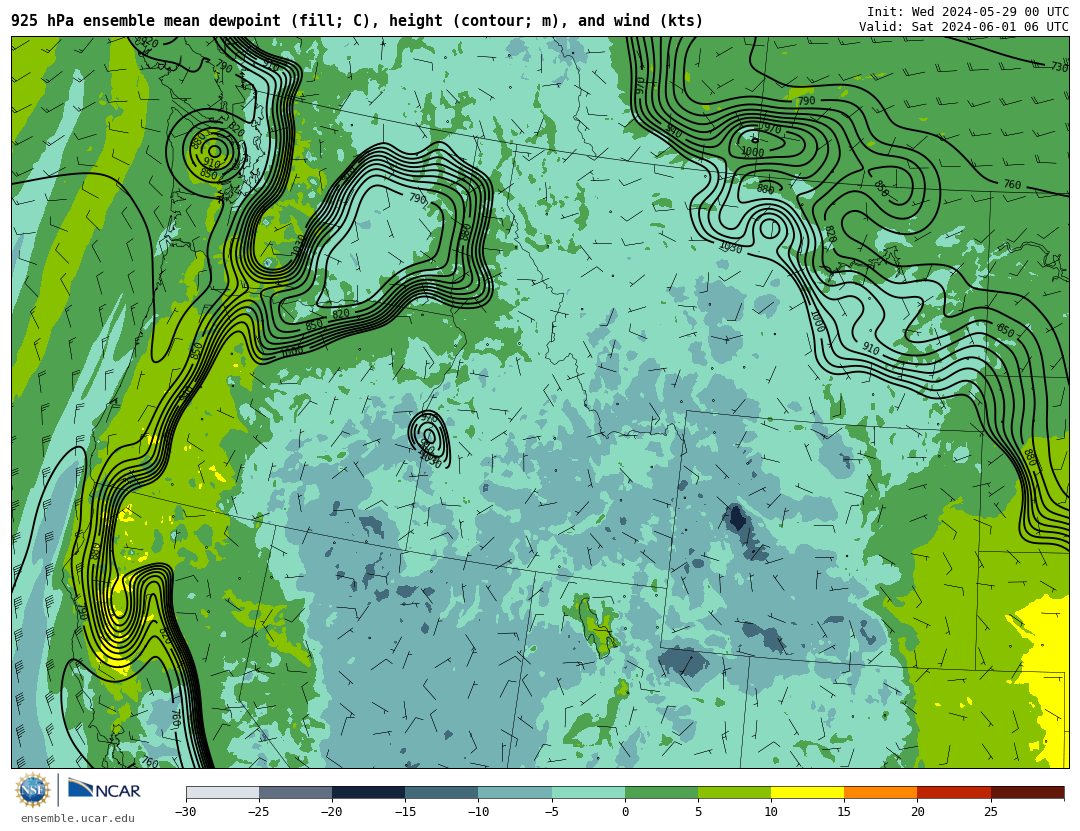Click the -10 to -5 colorbar segment
The width and height of the screenshot is (1080, 831).
pyautogui.click(x=515, y=792)
